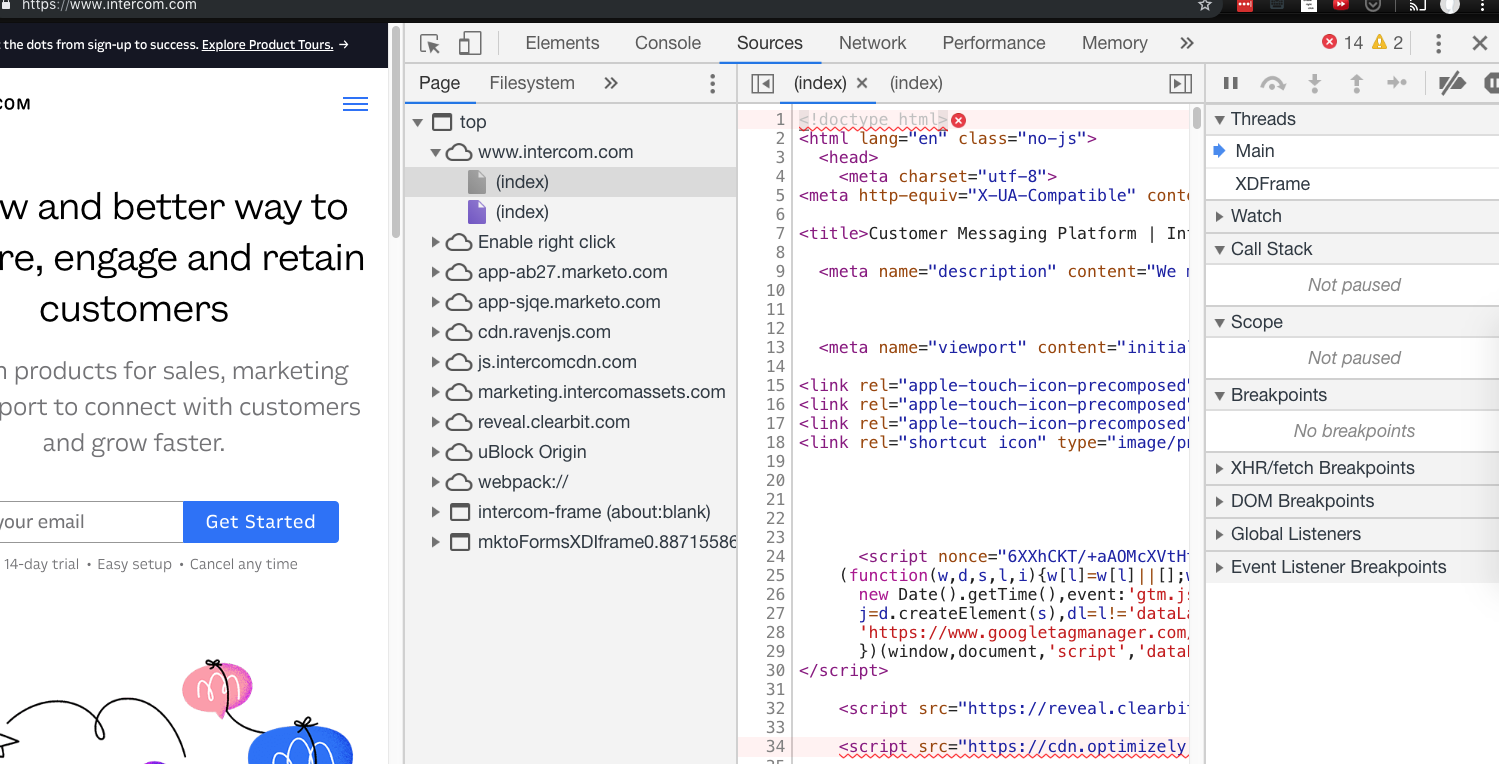Click the error icon on line 1
The height and width of the screenshot is (764, 1499).
point(958,120)
